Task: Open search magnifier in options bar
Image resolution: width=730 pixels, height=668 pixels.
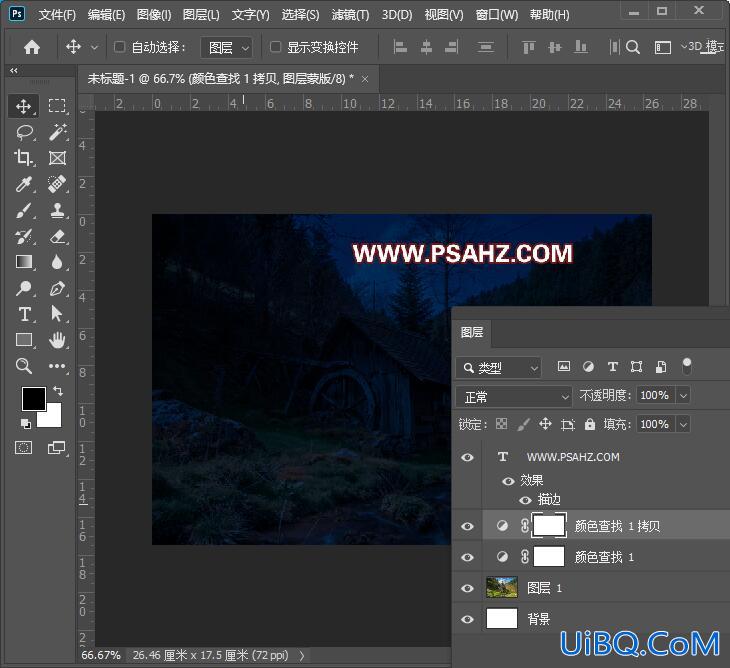Action: pyautogui.click(x=633, y=47)
